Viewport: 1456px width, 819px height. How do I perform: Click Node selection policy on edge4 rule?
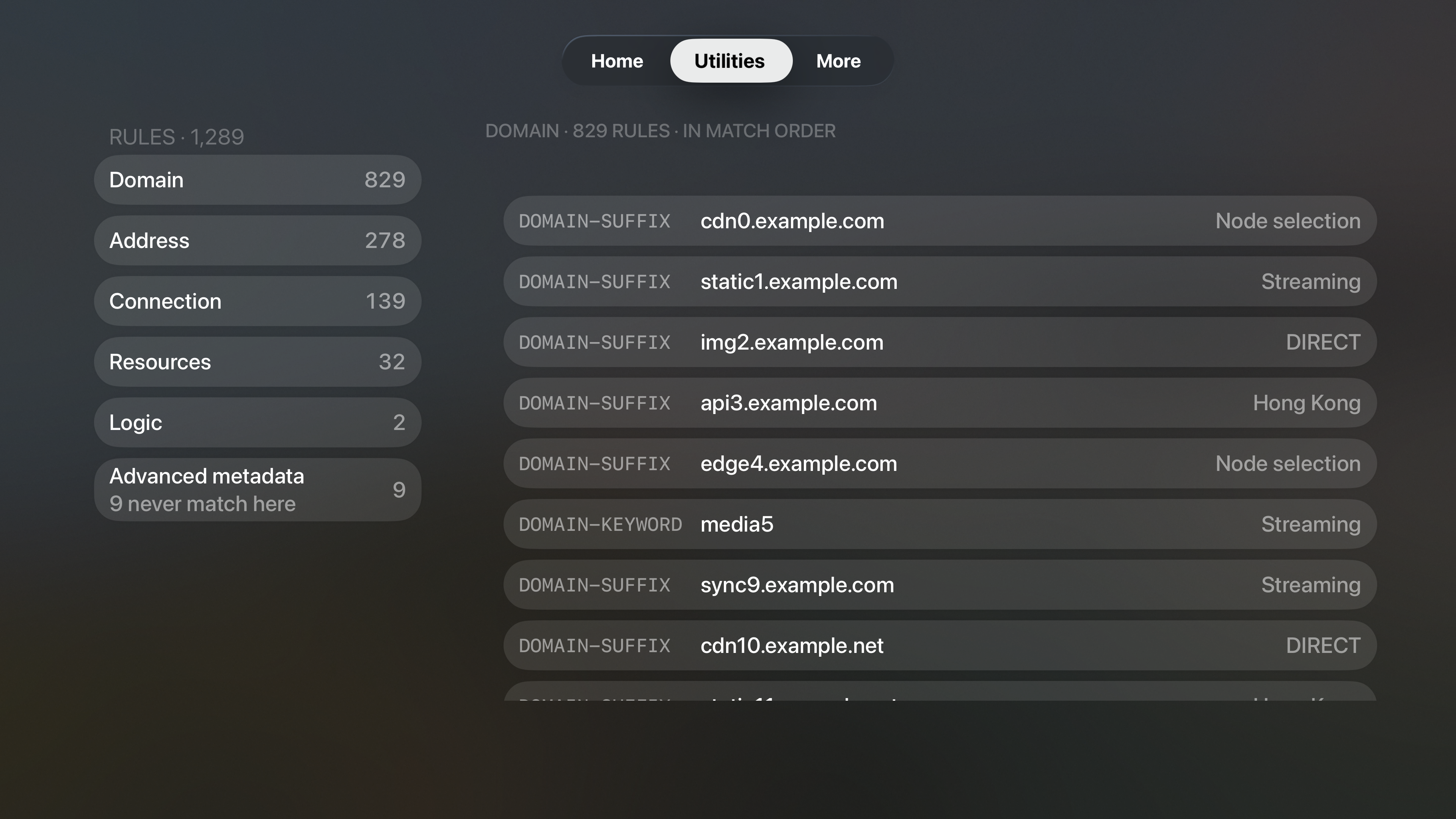tap(1288, 463)
